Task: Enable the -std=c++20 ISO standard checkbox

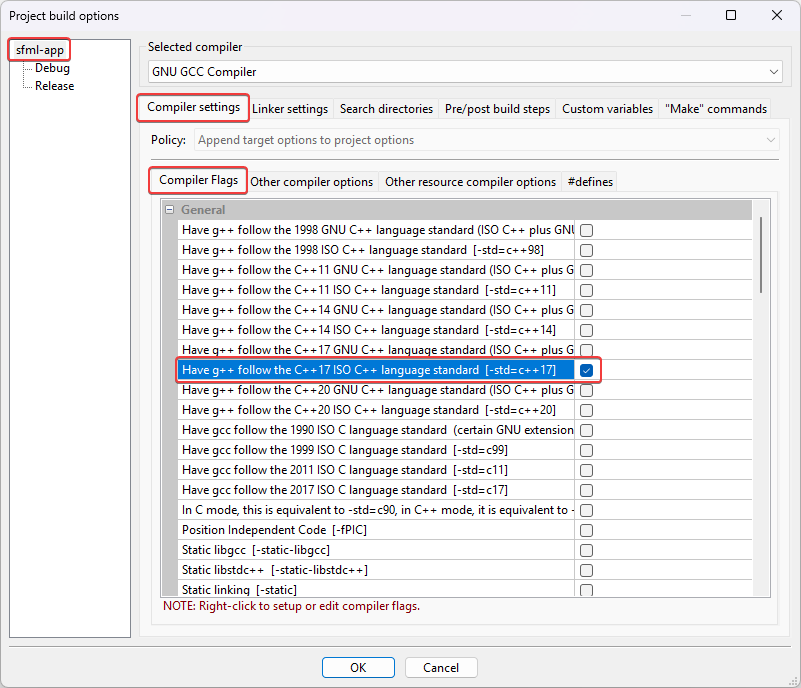Action: pos(585,410)
